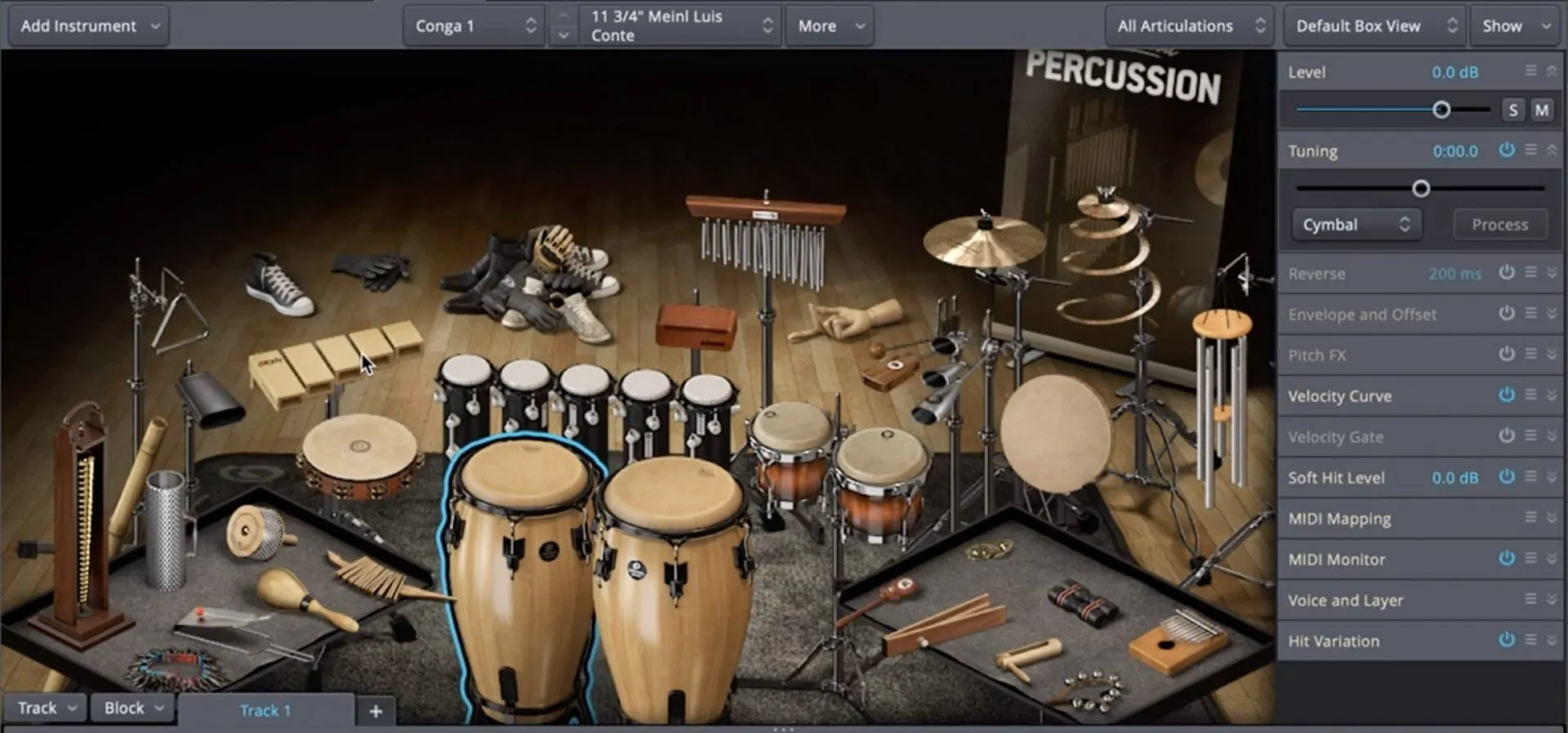Open the MIDI Mapping menu icon

[1530, 517]
